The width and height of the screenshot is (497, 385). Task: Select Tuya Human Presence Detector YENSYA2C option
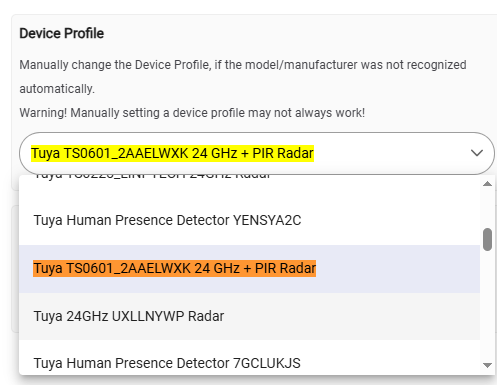(x=249, y=221)
